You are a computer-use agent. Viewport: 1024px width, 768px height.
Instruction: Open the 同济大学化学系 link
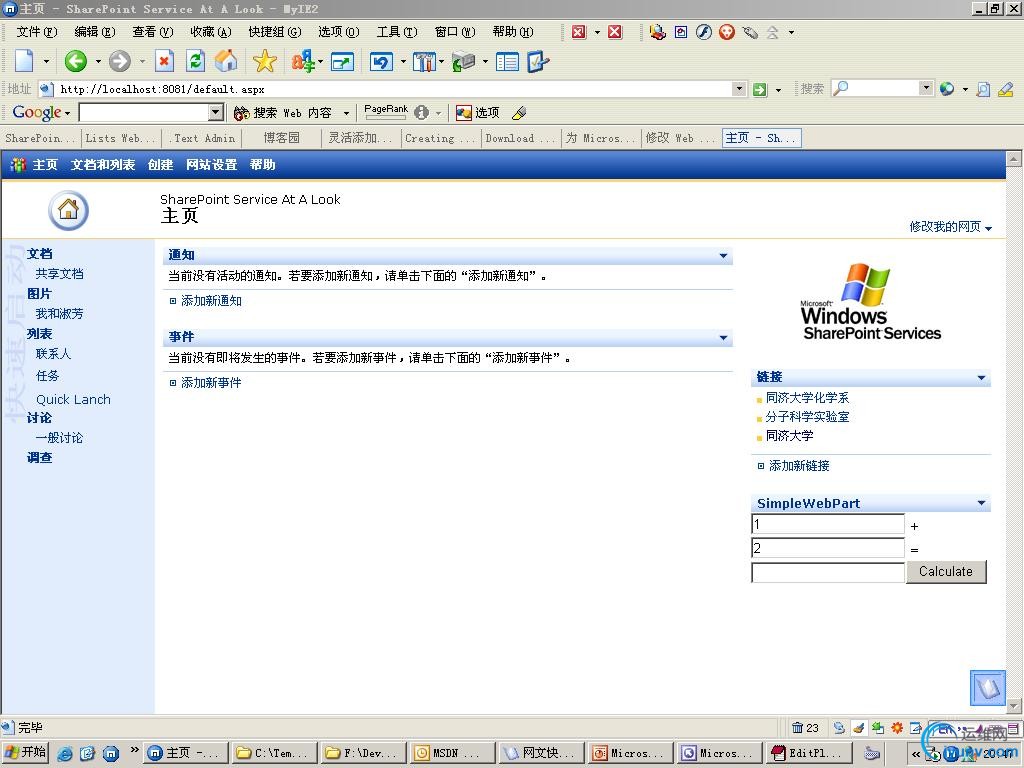(x=807, y=398)
